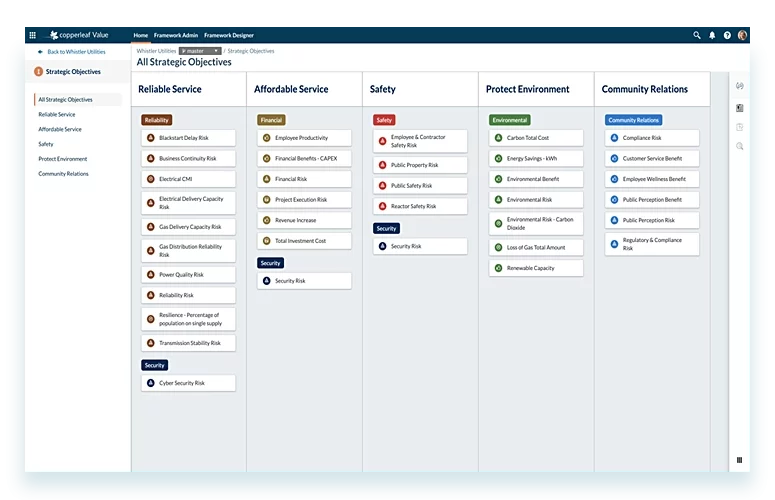
Task: Open the document panel icon on the right
Action: point(739,108)
